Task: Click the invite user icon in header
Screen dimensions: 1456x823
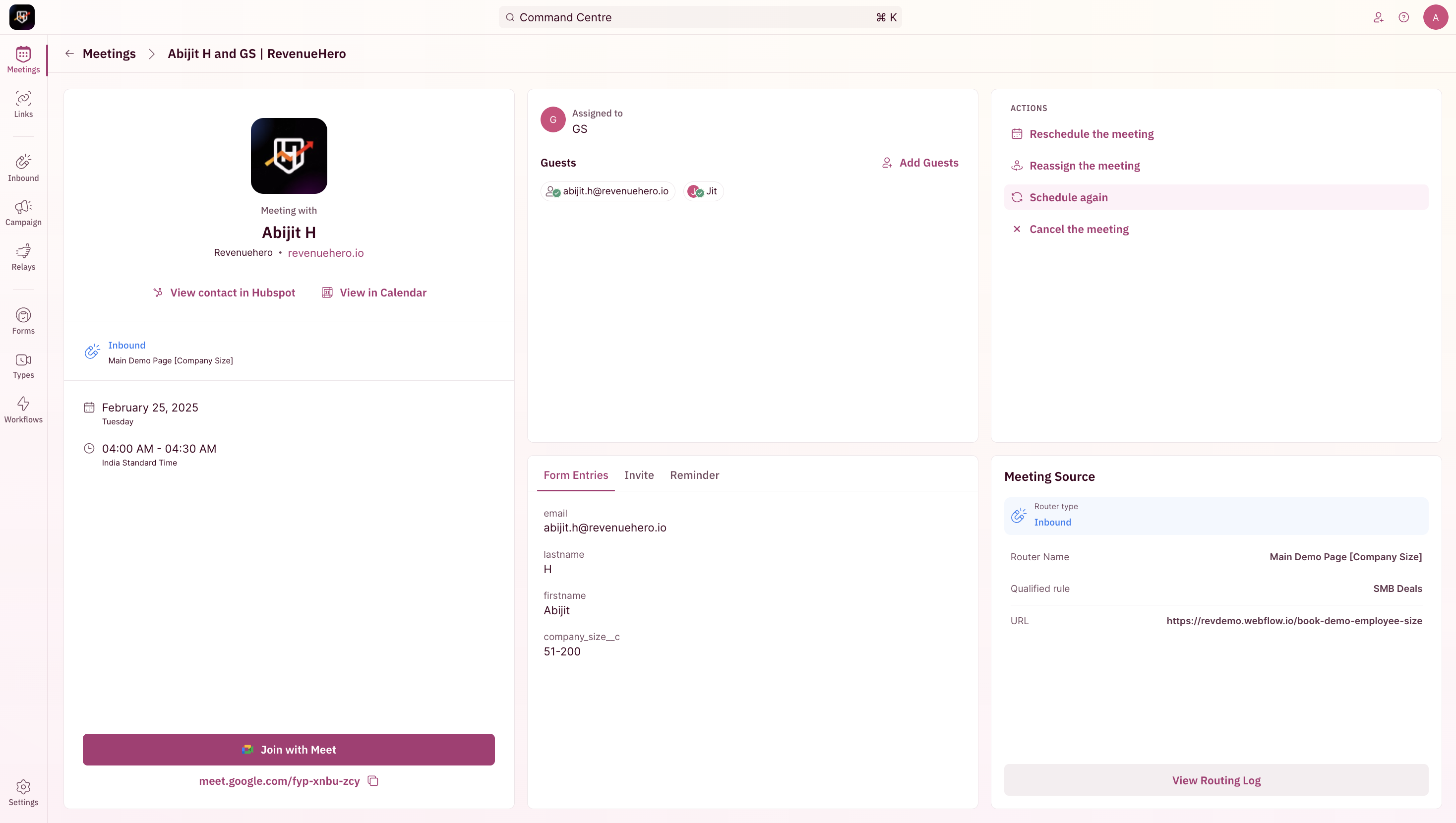Action: click(1379, 17)
